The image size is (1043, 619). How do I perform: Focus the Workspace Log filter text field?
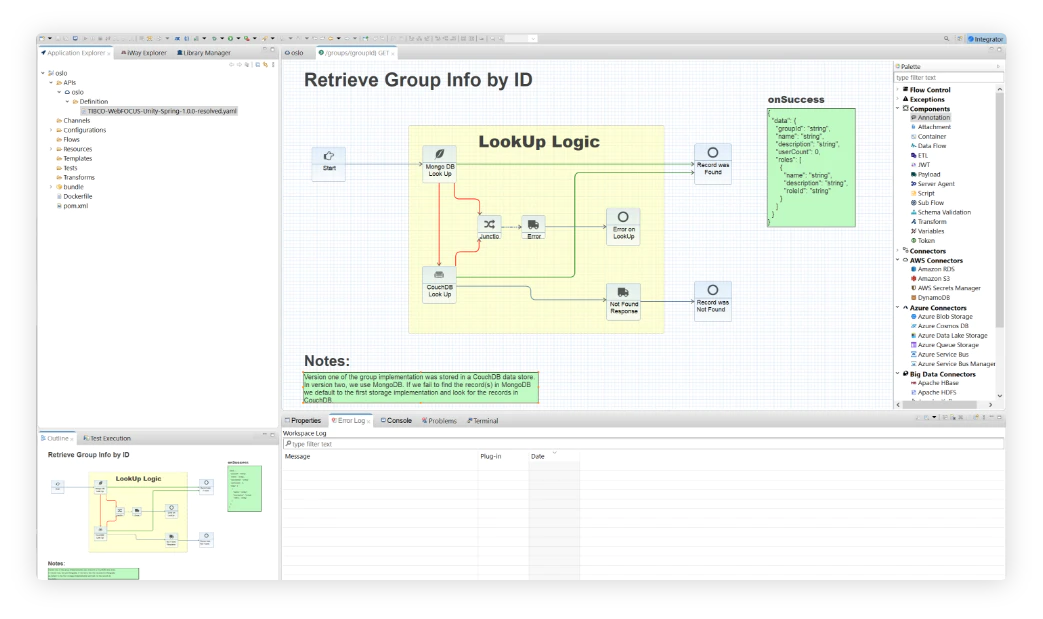pos(643,444)
